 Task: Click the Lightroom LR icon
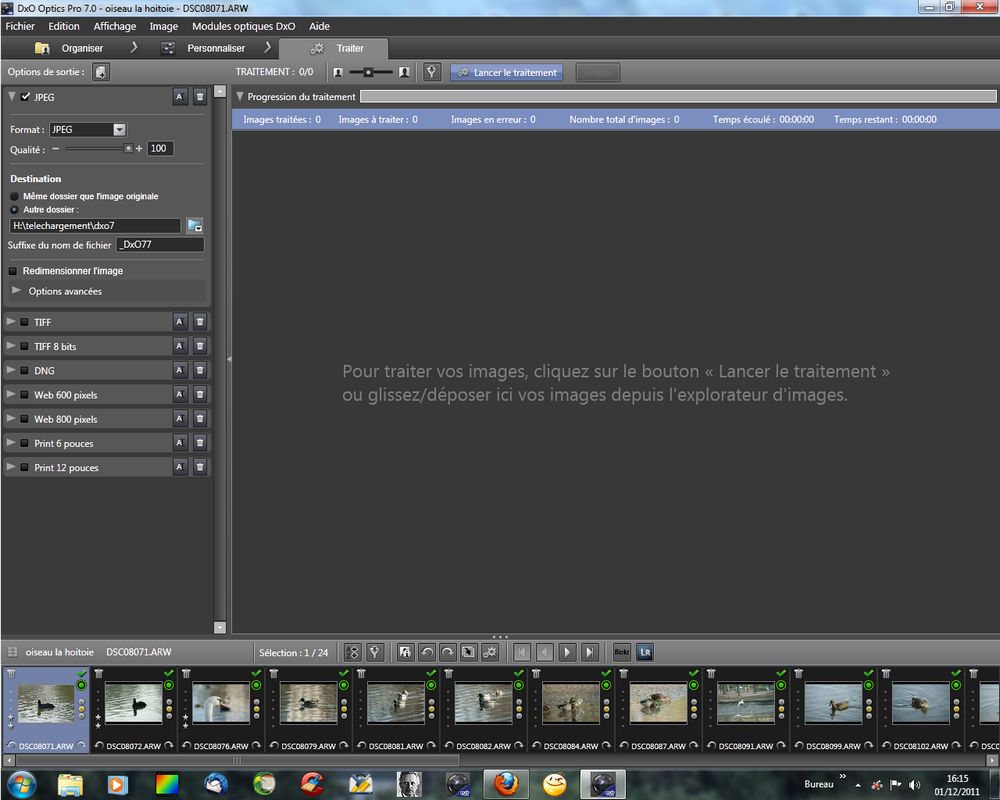tap(644, 652)
